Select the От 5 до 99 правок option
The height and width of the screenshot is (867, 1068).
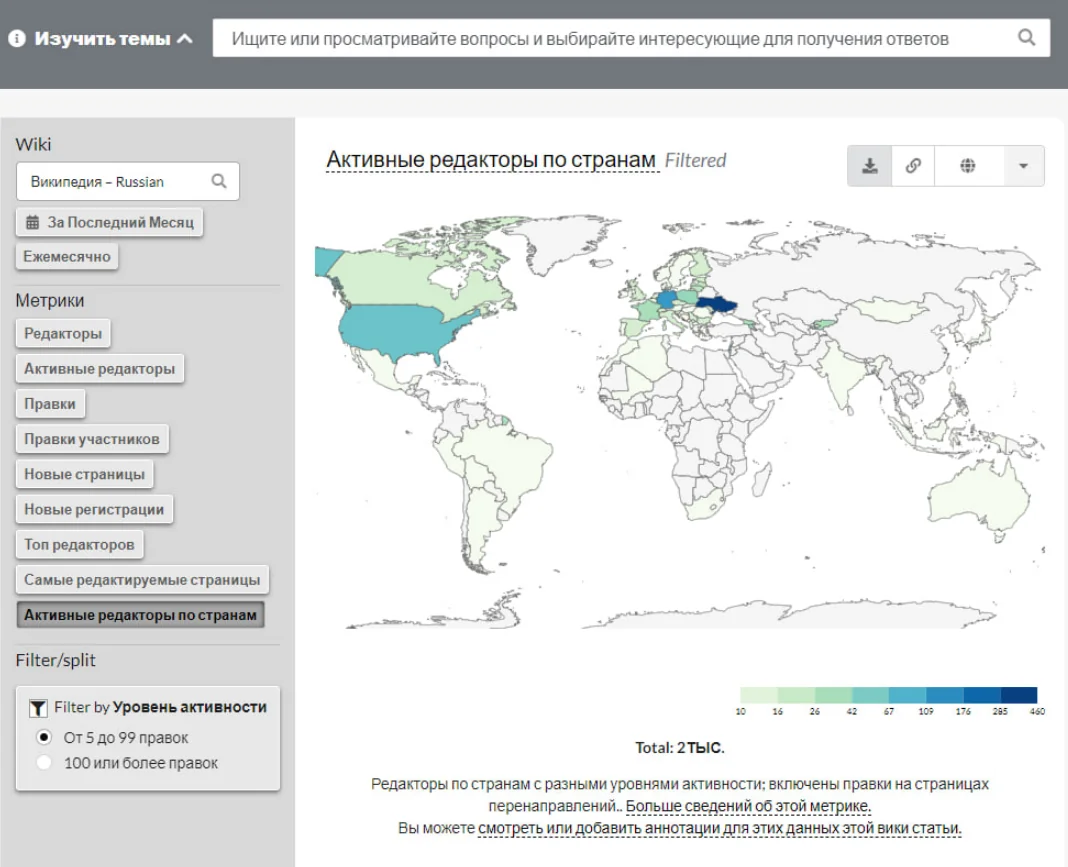pyautogui.click(x=43, y=738)
